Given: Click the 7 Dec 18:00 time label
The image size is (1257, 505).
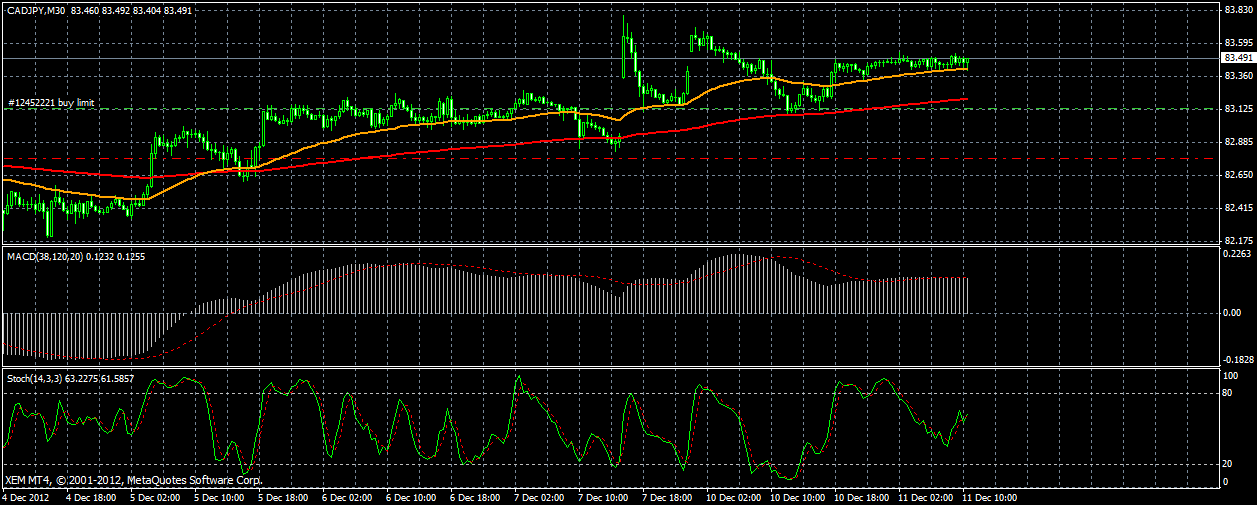Looking at the screenshot, I should [666, 496].
